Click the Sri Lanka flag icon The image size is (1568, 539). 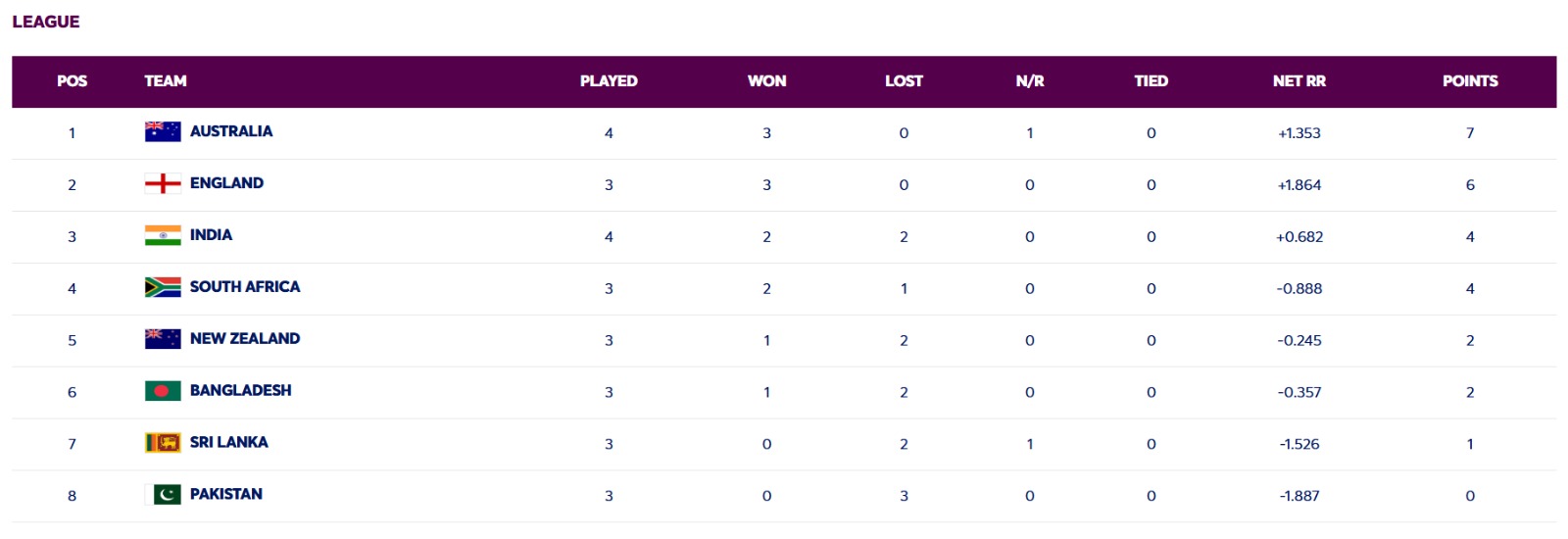(163, 443)
